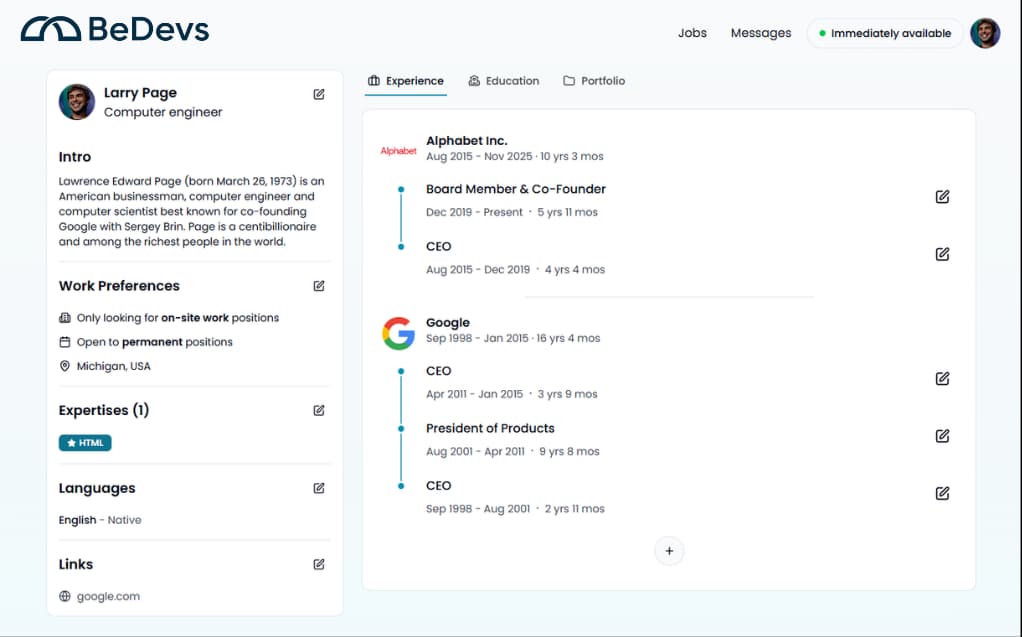Toggle the Immediately available status
This screenshot has width=1022, height=637.
pyautogui.click(x=884, y=33)
